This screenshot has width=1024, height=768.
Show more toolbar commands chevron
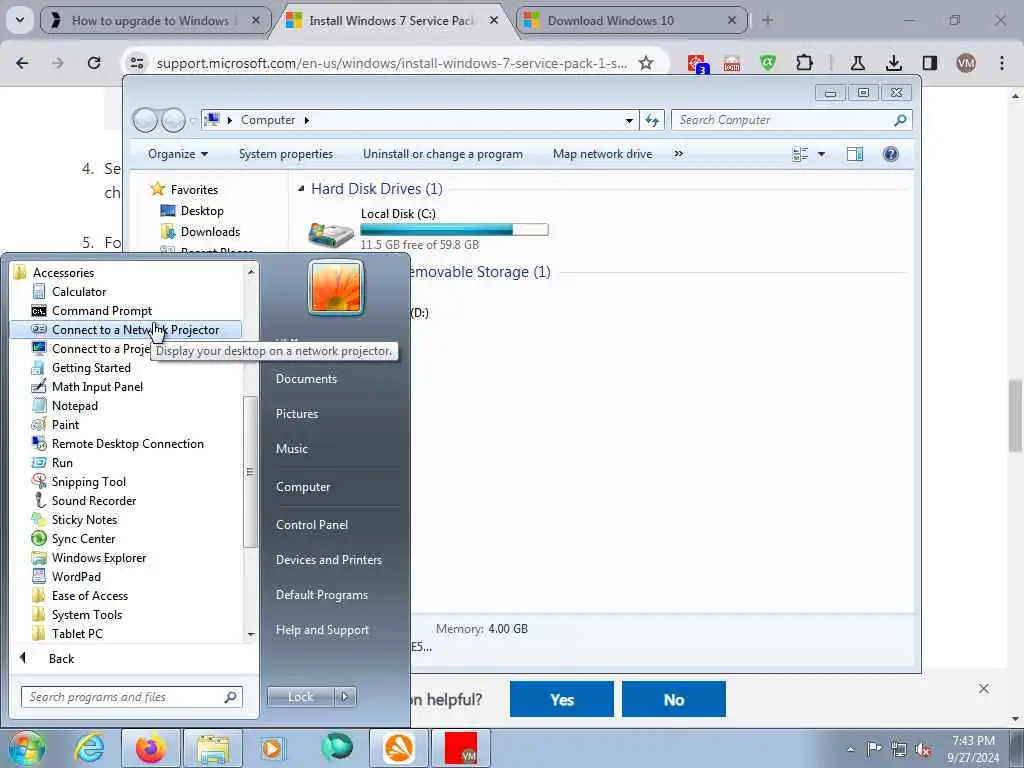[679, 153]
